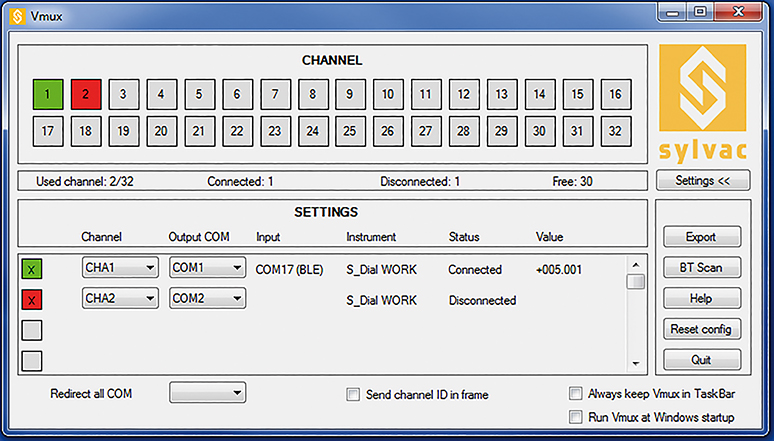774x441 pixels.
Task: Select channel 9 square in grid
Action: click(350, 95)
